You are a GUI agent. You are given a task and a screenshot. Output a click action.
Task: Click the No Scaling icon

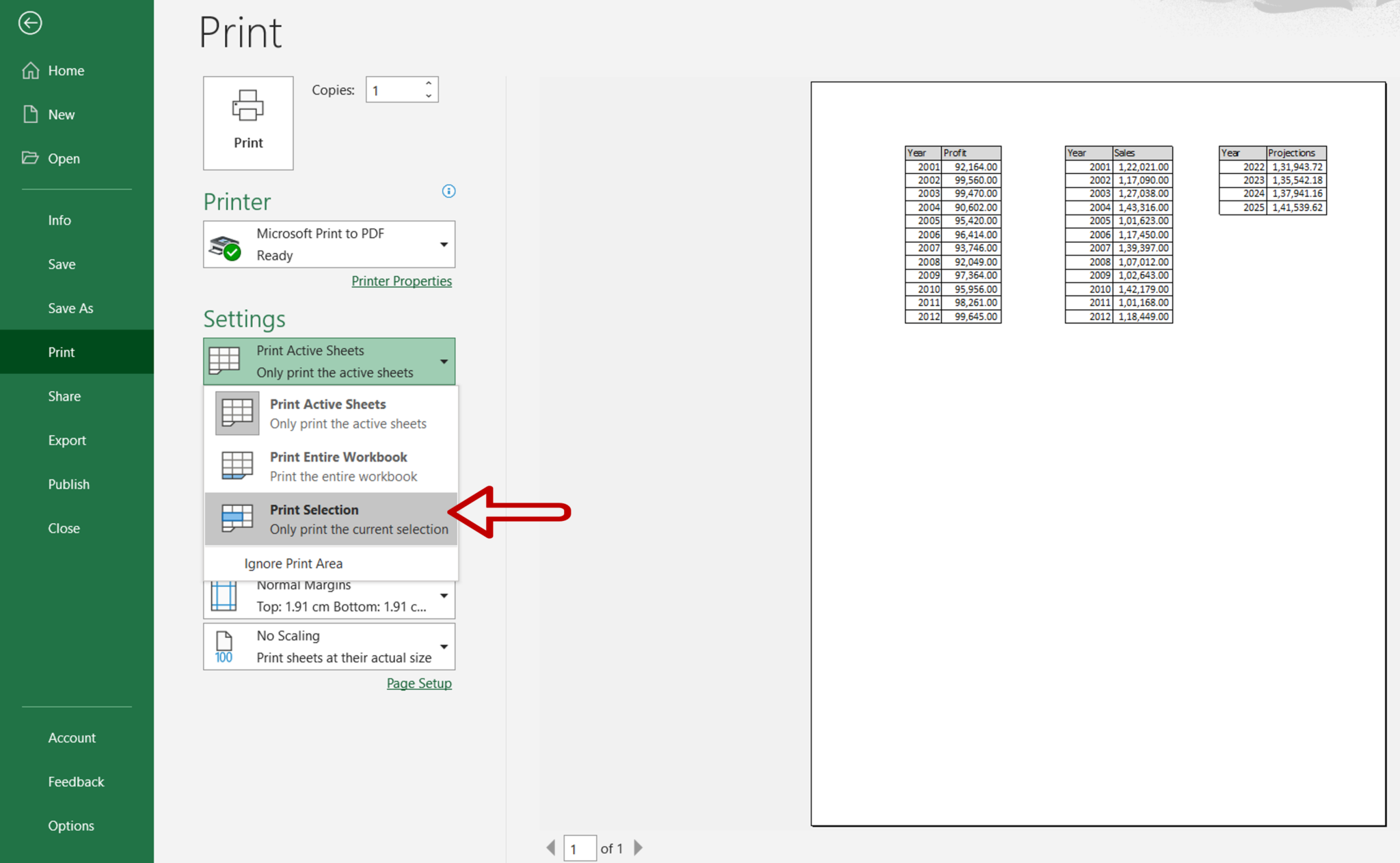(x=223, y=646)
